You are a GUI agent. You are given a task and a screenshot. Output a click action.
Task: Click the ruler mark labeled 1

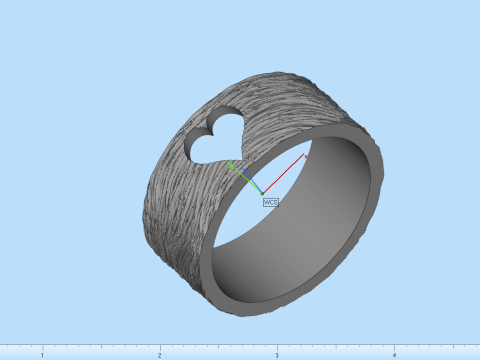(x=42, y=355)
